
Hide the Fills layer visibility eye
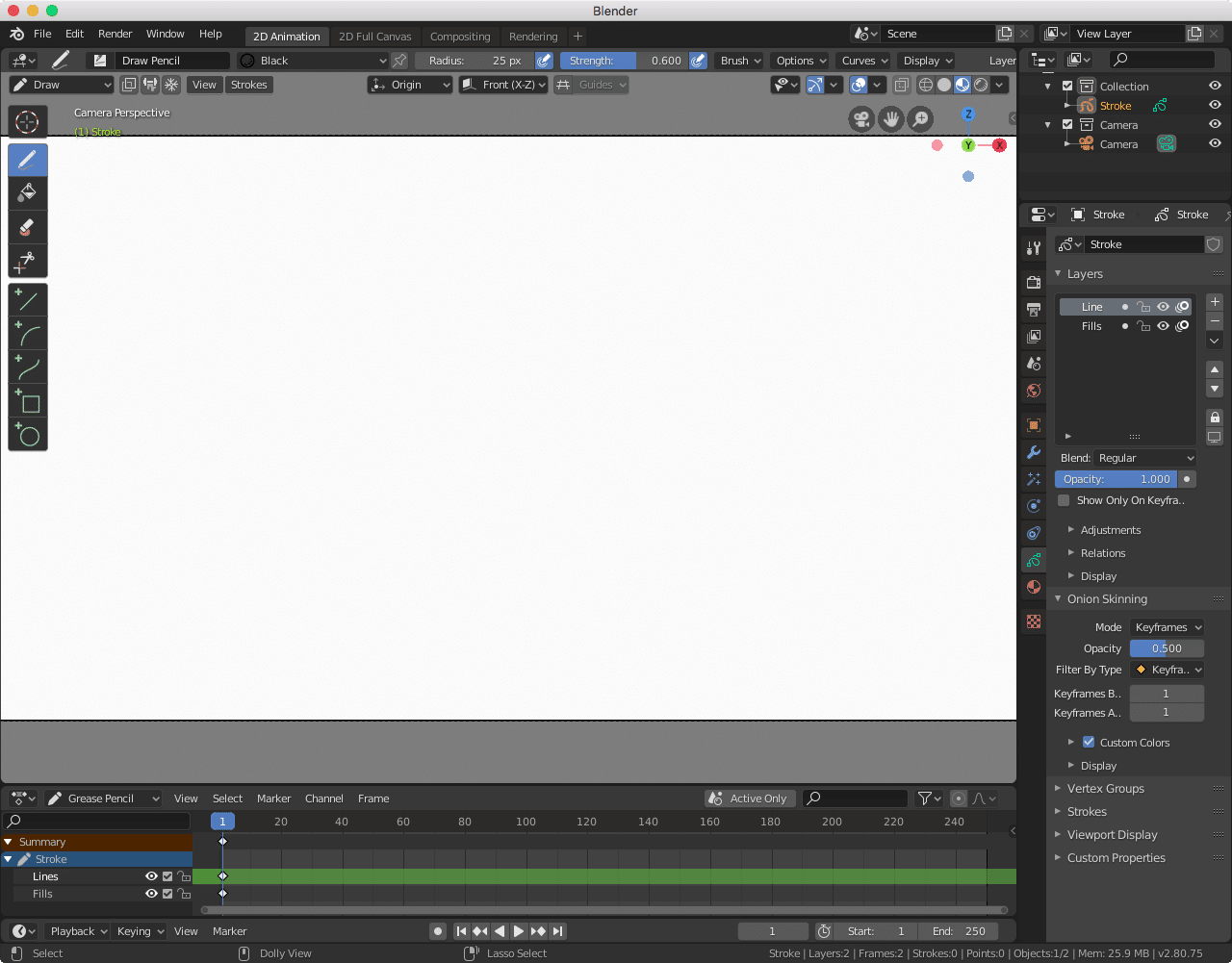pyautogui.click(x=1163, y=326)
